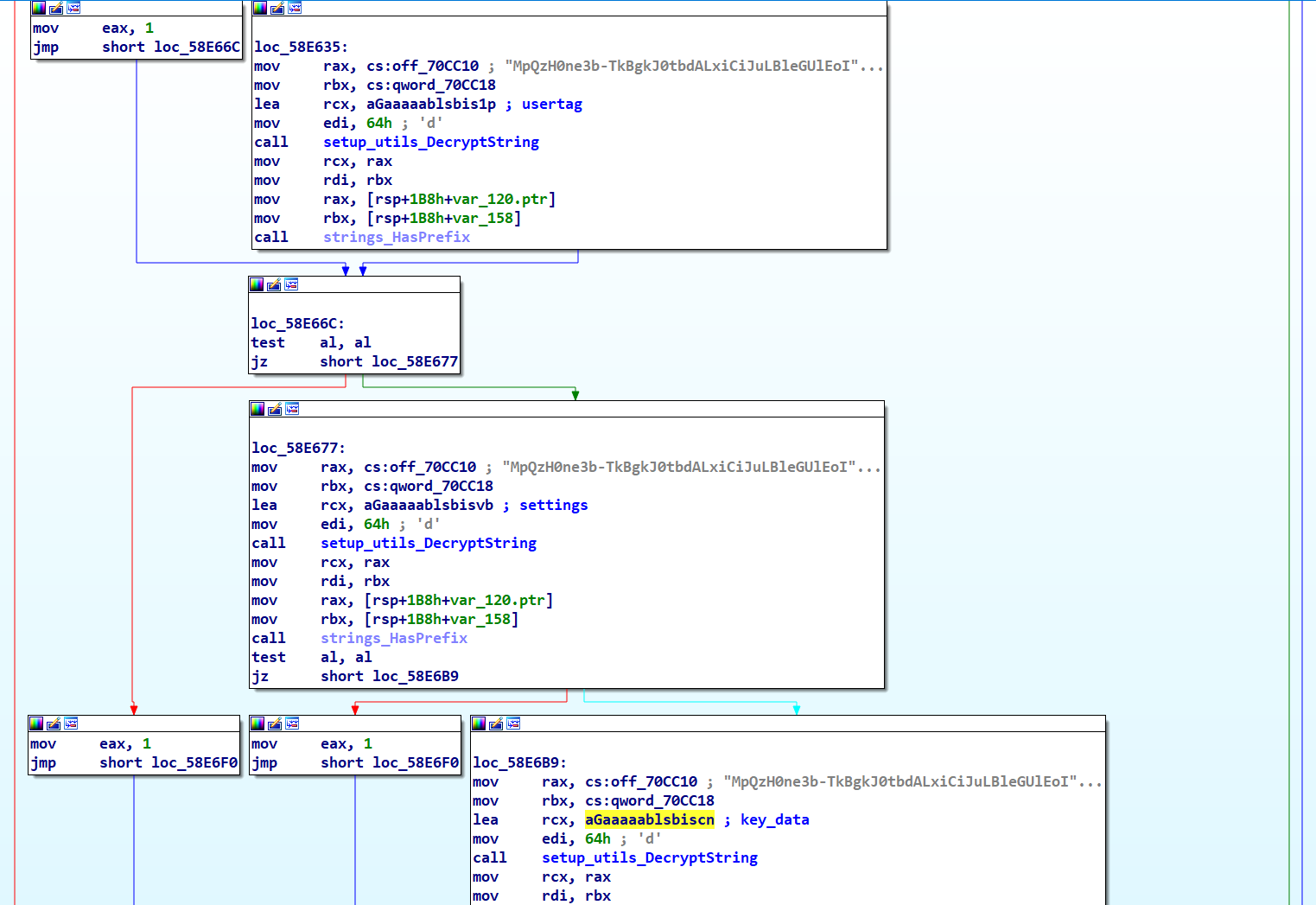
Task: Open color picker on loc_58E677 node
Action: pyautogui.click(x=257, y=409)
